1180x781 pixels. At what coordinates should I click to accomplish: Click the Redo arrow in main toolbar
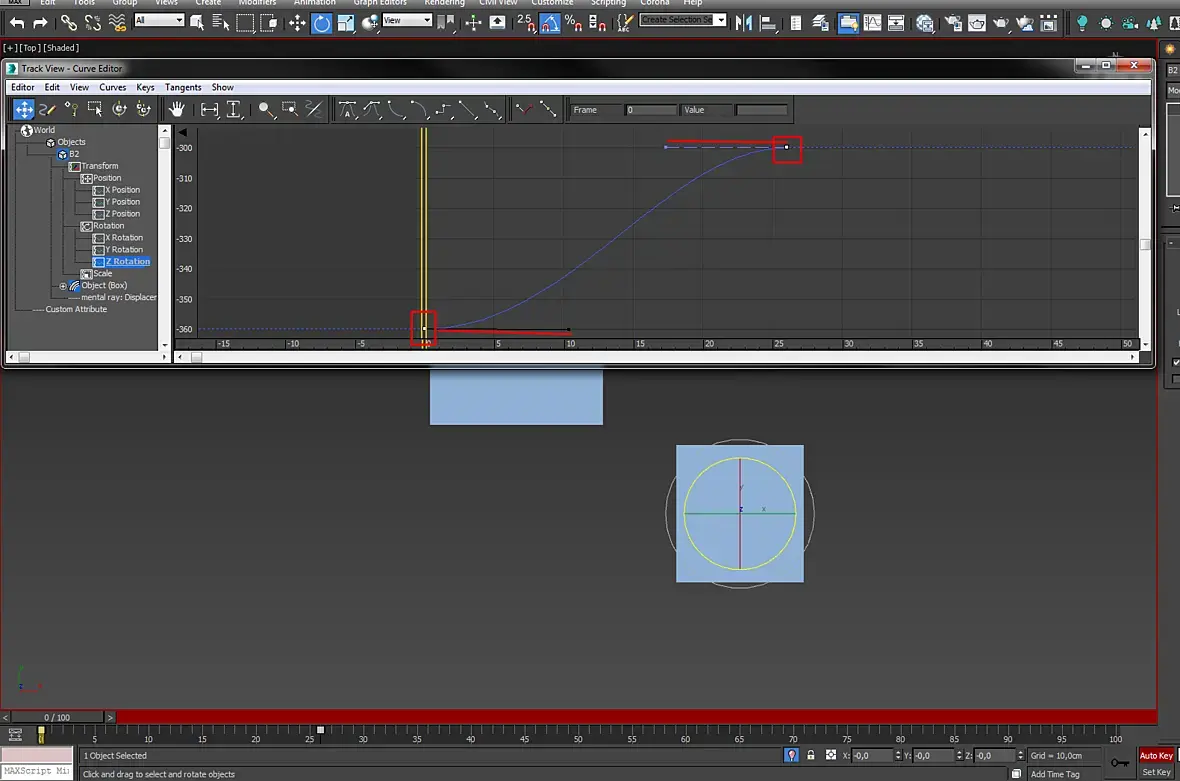click(40, 23)
